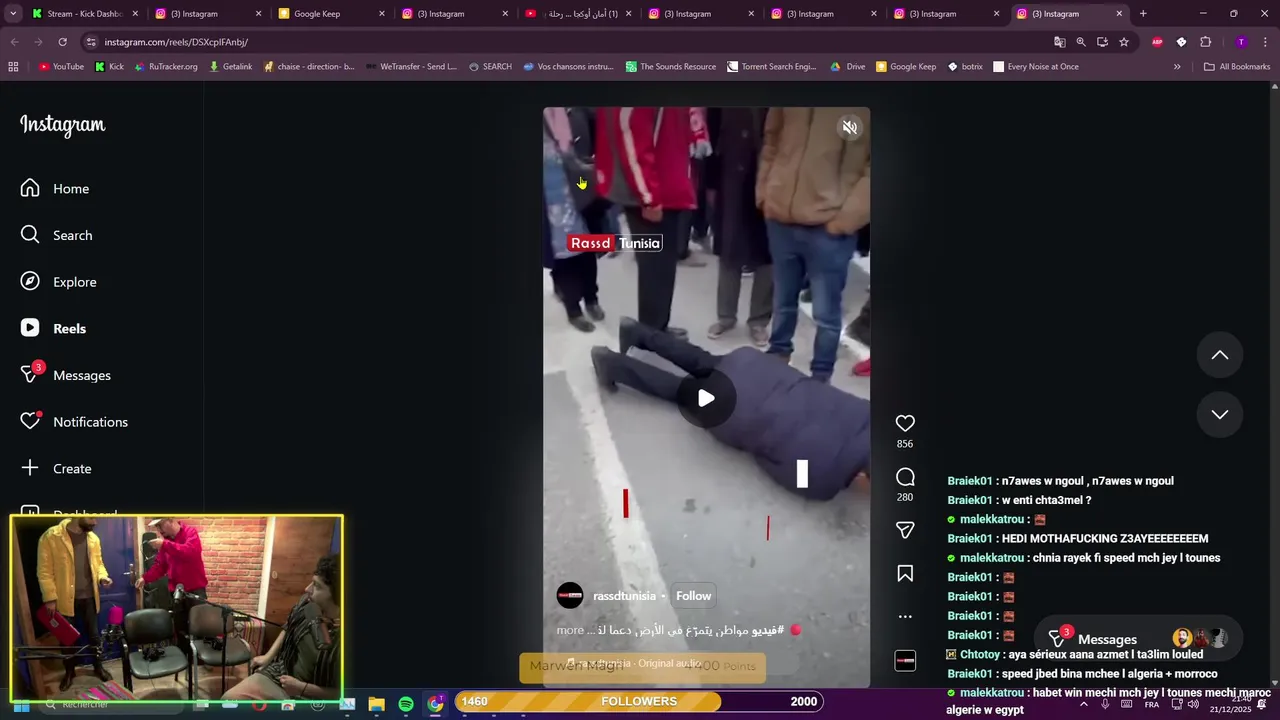Viewport: 1280px width, 720px height.
Task: Open the YouTube bookmark
Action: pyautogui.click(x=61, y=67)
